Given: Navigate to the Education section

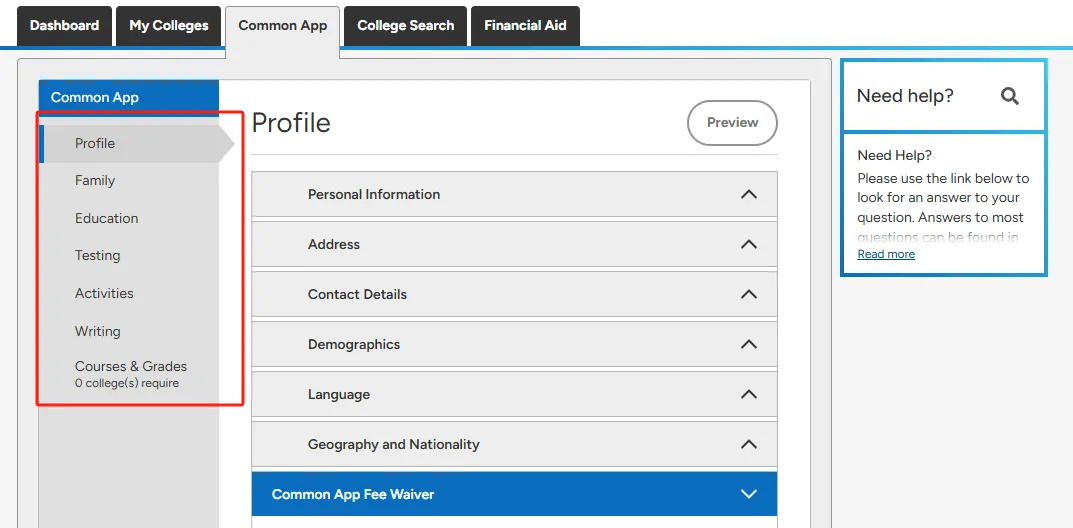Looking at the screenshot, I should pos(106,218).
